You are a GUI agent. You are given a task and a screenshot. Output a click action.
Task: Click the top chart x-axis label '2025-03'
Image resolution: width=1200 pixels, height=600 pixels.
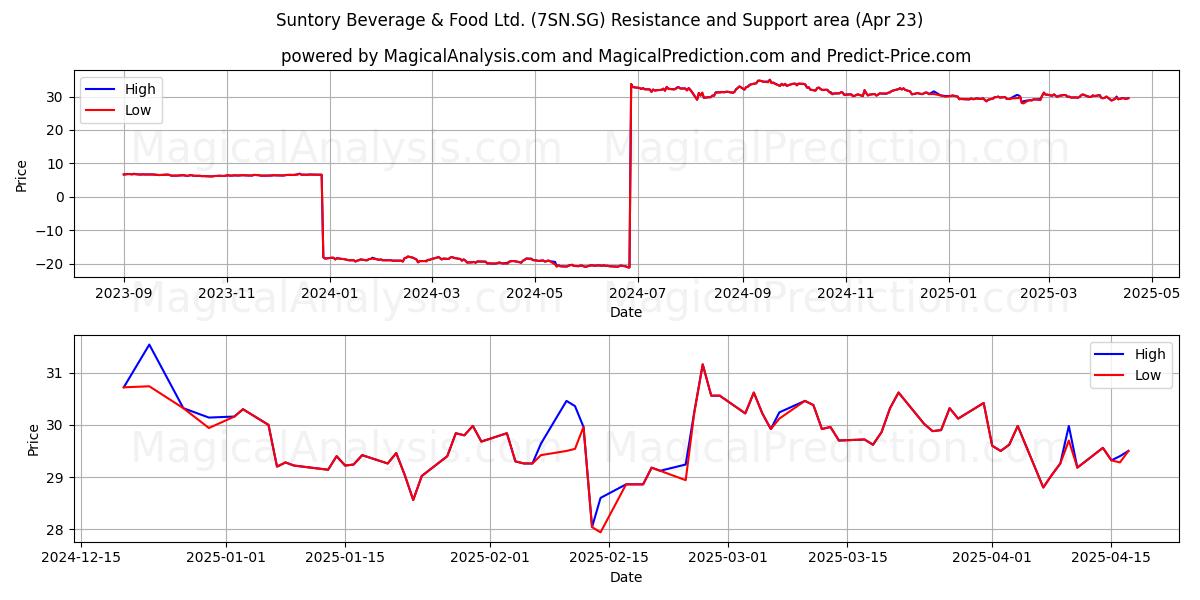(1048, 293)
